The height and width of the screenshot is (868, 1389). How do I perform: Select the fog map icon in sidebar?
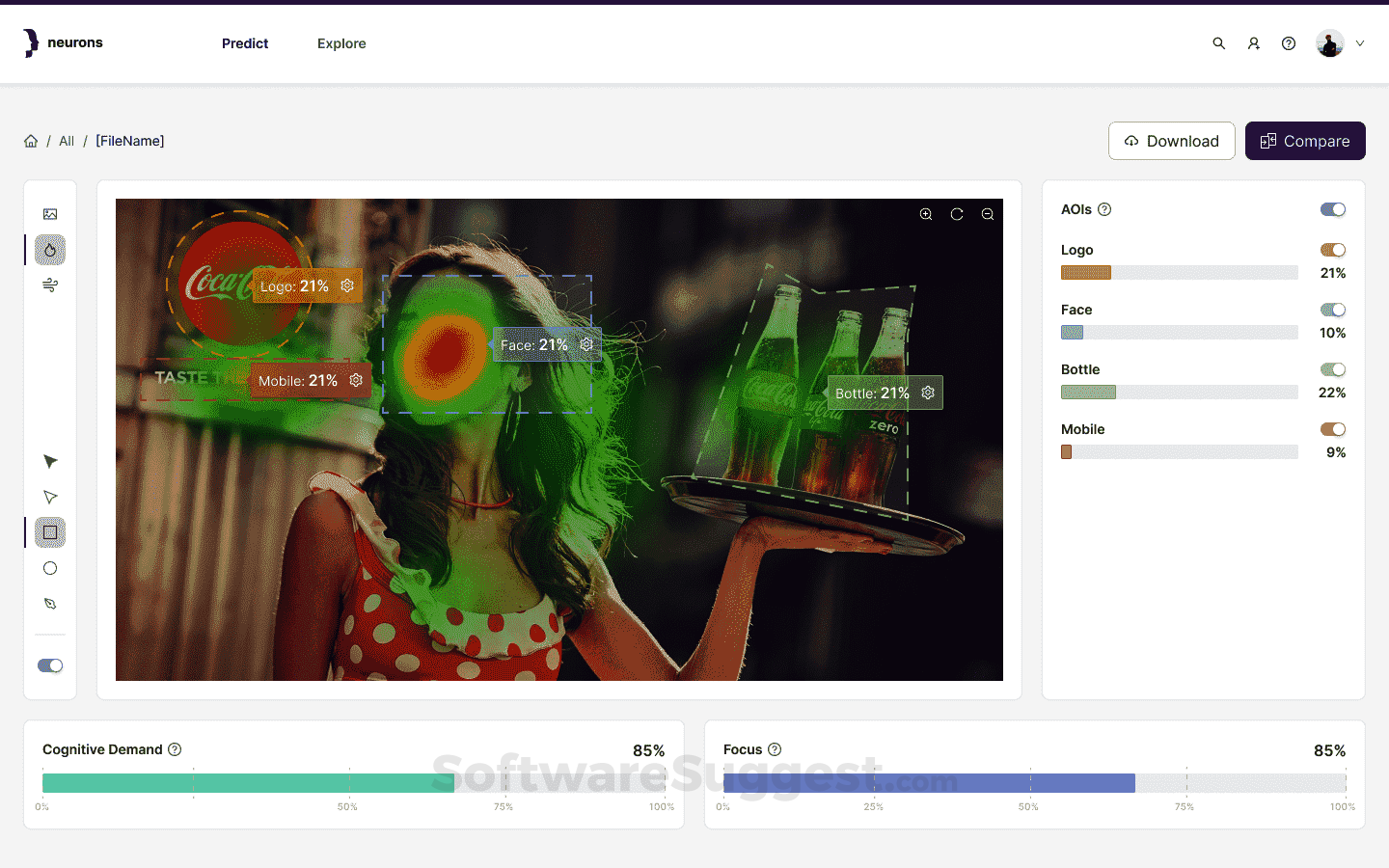pyautogui.click(x=50, y=285)
